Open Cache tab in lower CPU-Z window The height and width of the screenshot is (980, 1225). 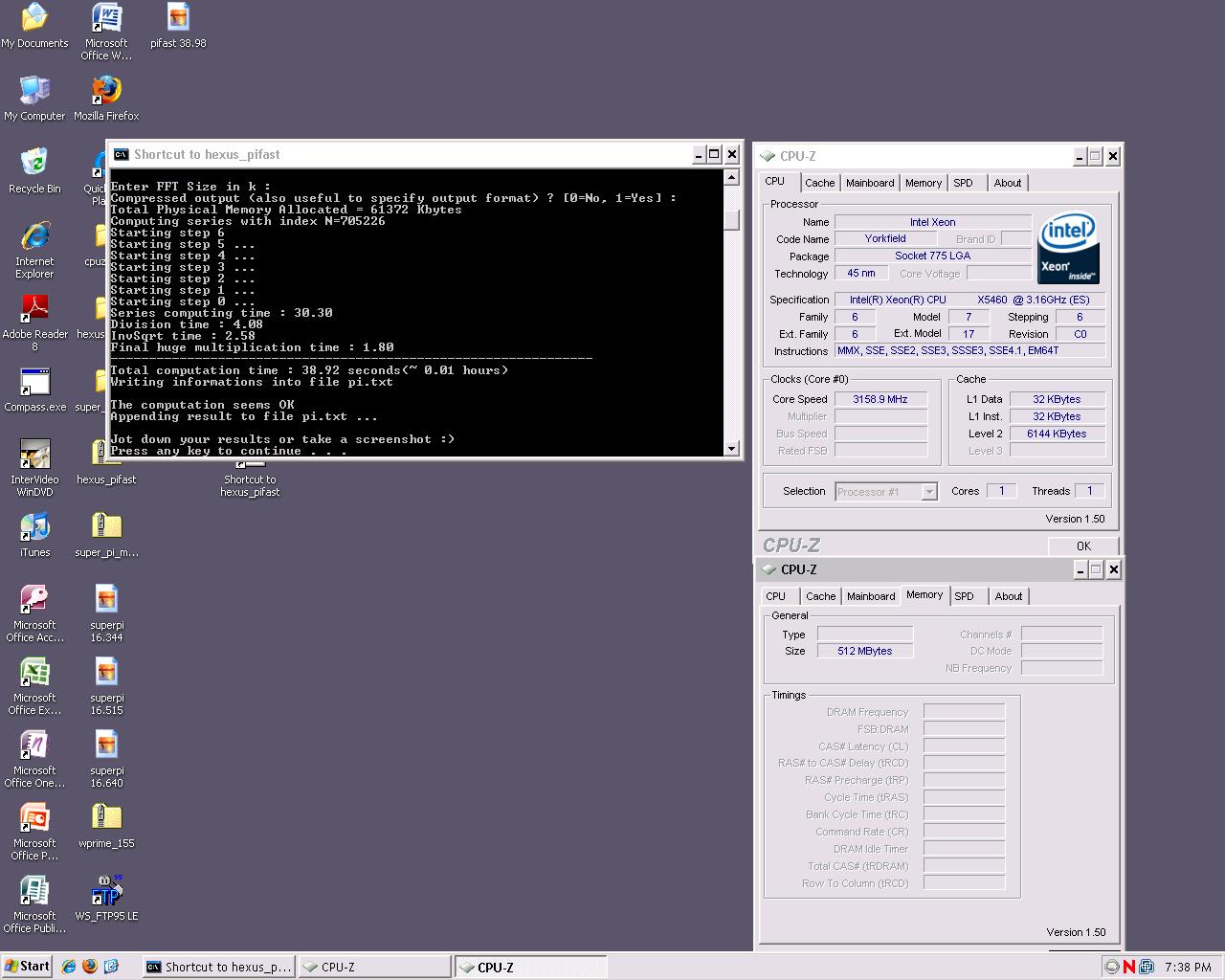click(x=820, y=596)
